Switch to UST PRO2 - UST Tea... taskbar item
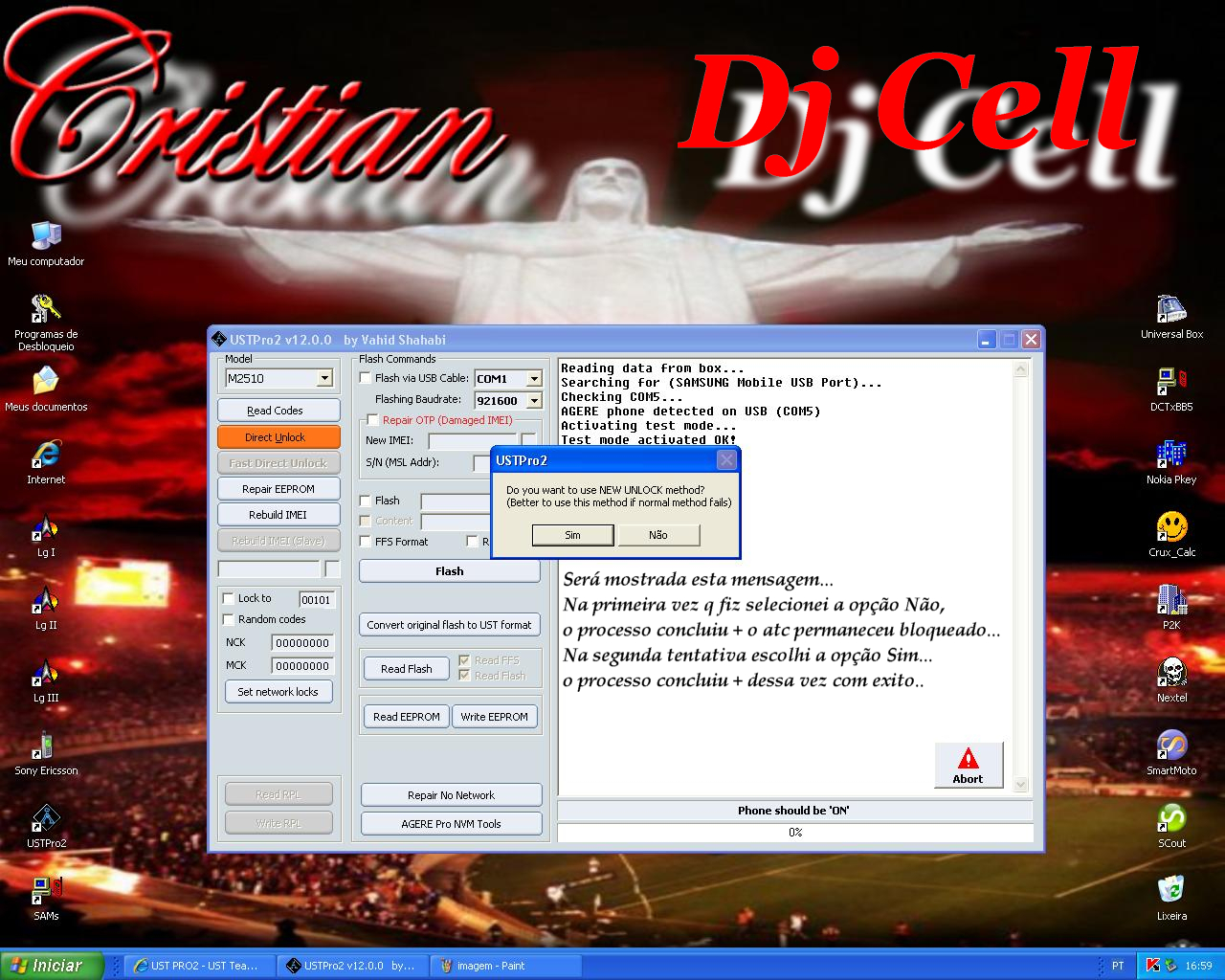The height and width of the screenshot is (980, 1225). point(200,966)
